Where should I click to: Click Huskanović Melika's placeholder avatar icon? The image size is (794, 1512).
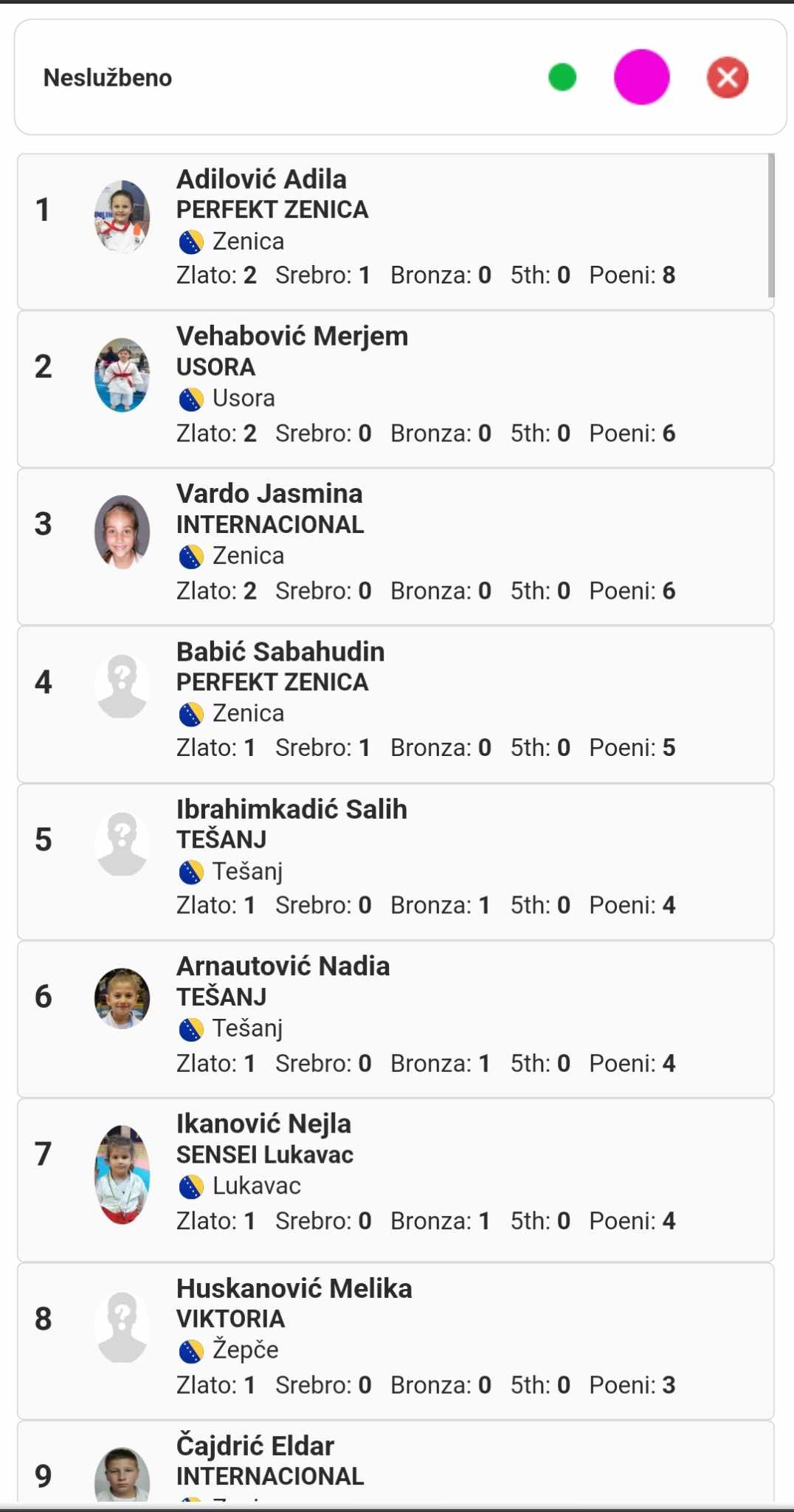pyautogui.click(x=122, y=1327)
